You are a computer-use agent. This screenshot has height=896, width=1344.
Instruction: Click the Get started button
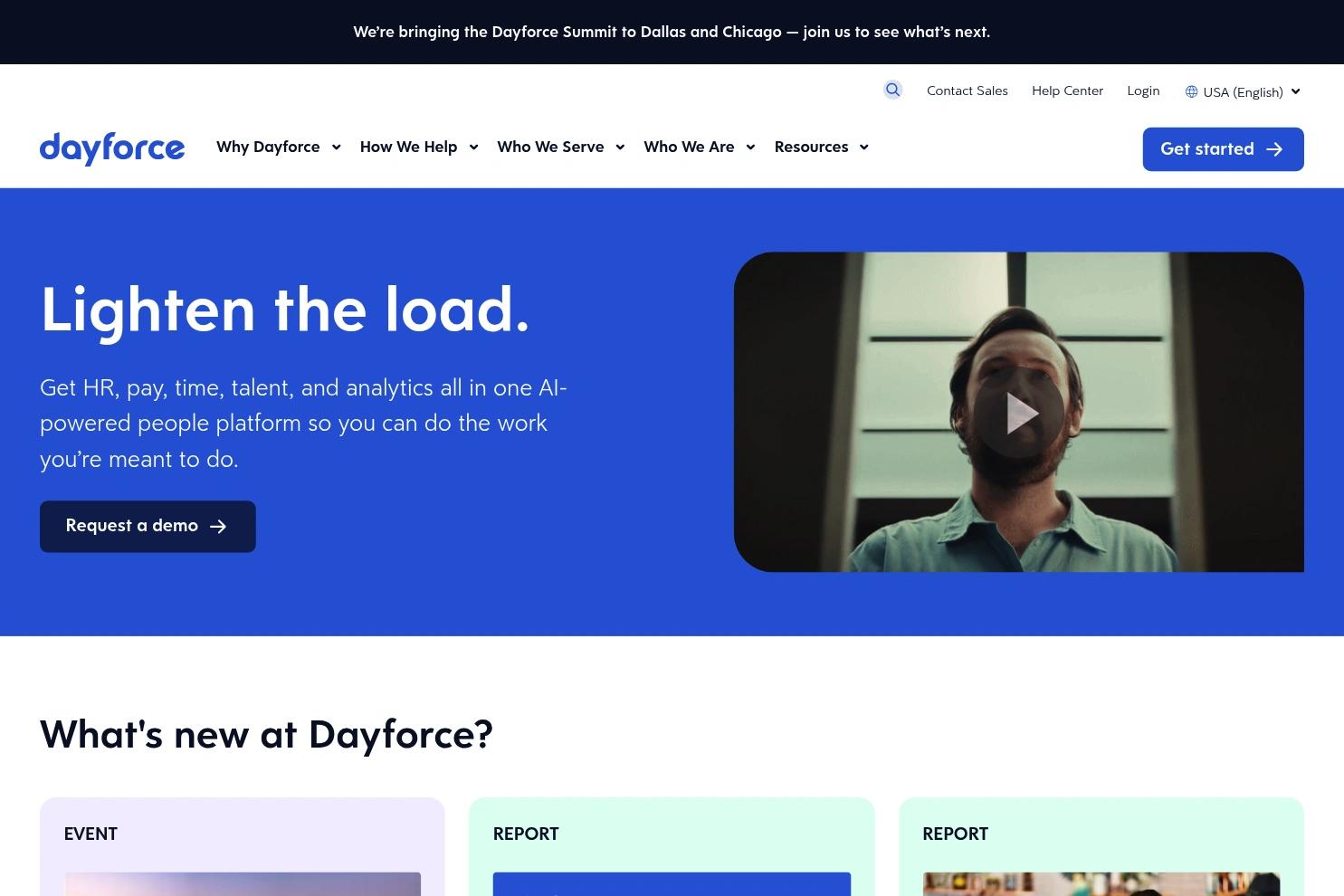click(1223, 149)
